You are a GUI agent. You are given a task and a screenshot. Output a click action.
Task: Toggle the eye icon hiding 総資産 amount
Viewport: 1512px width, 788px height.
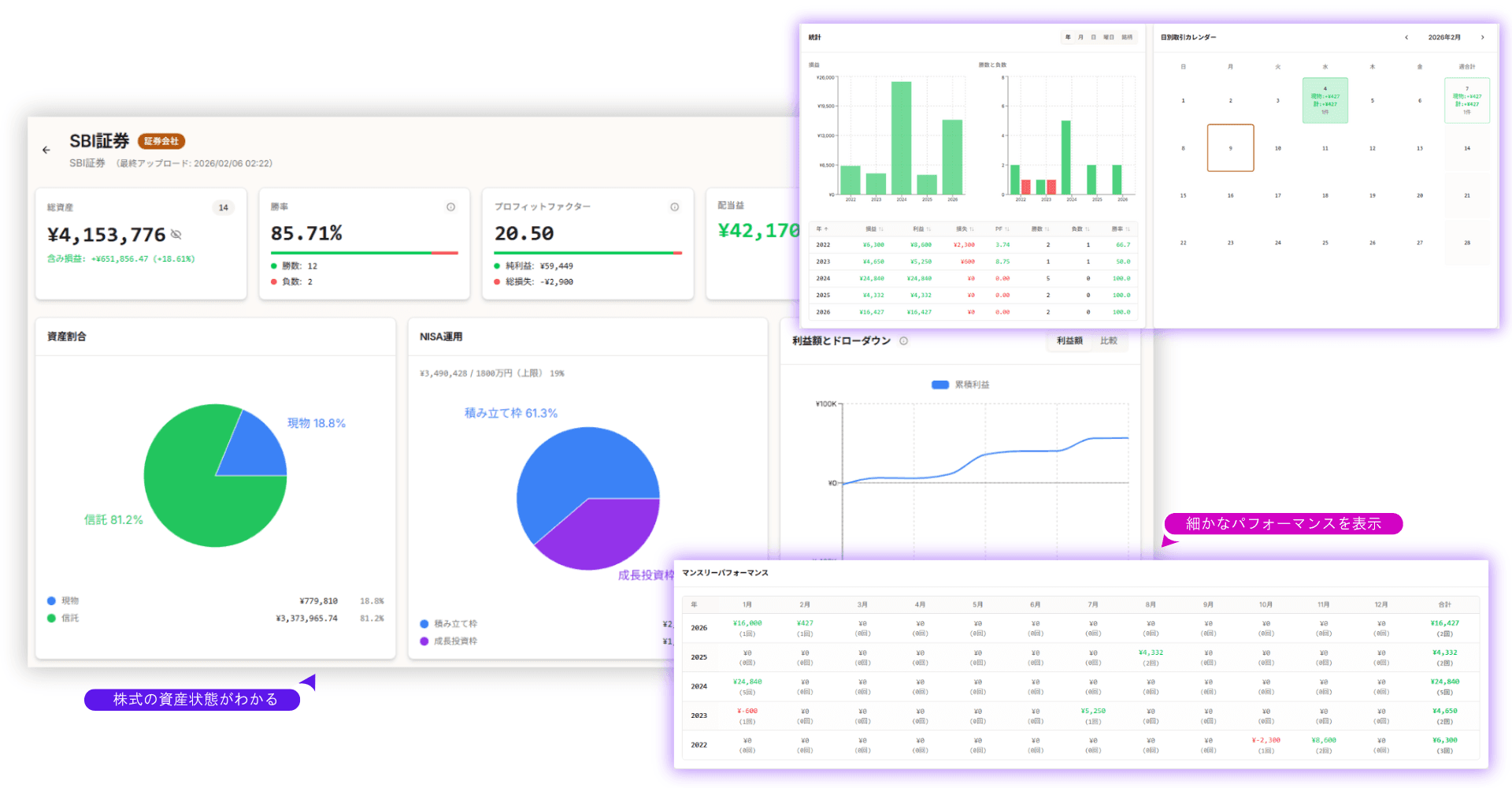click(176, 235)
